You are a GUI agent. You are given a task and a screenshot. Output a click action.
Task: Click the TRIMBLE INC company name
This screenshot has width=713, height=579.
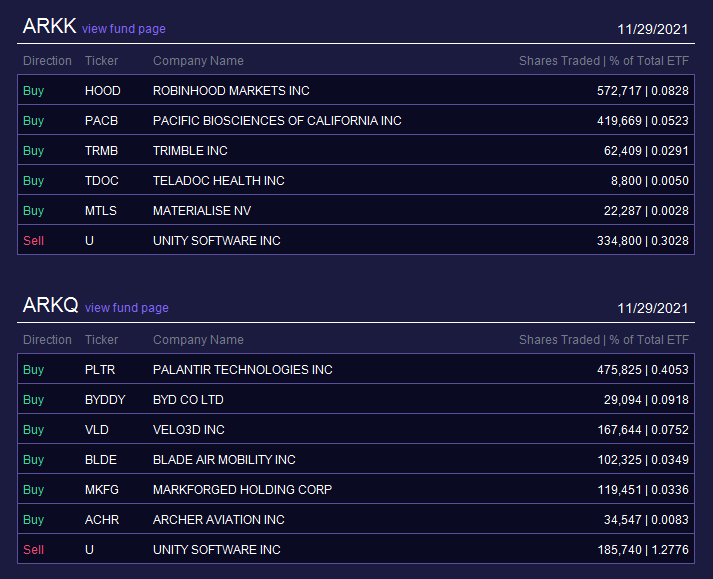[190, 151]
